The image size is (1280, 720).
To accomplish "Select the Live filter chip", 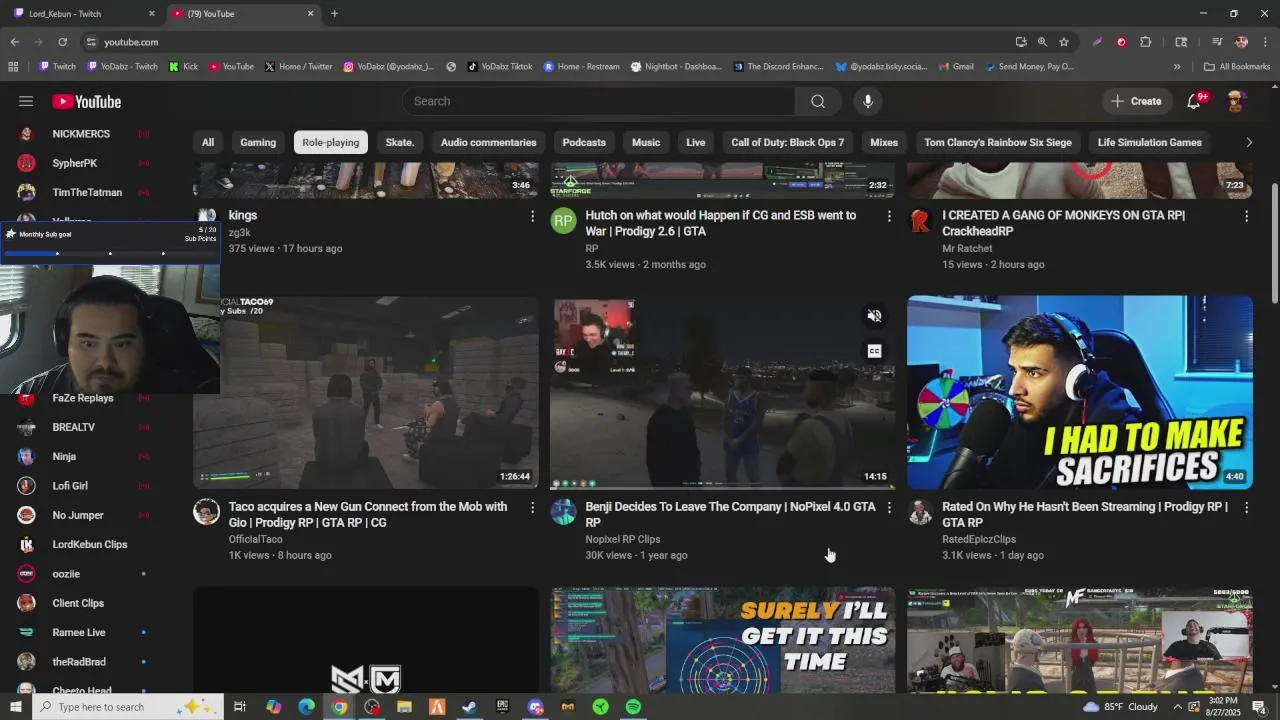I will click(696, 142).
